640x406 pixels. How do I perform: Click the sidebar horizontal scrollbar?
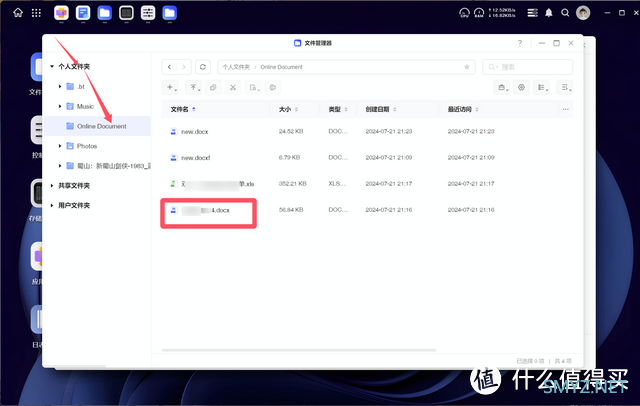click(74, 366)
